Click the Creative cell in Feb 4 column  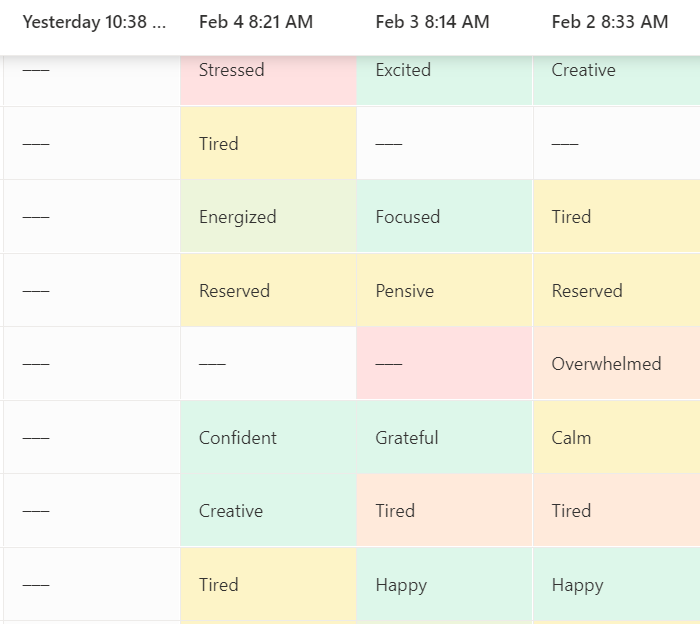[x=268, y=510]
